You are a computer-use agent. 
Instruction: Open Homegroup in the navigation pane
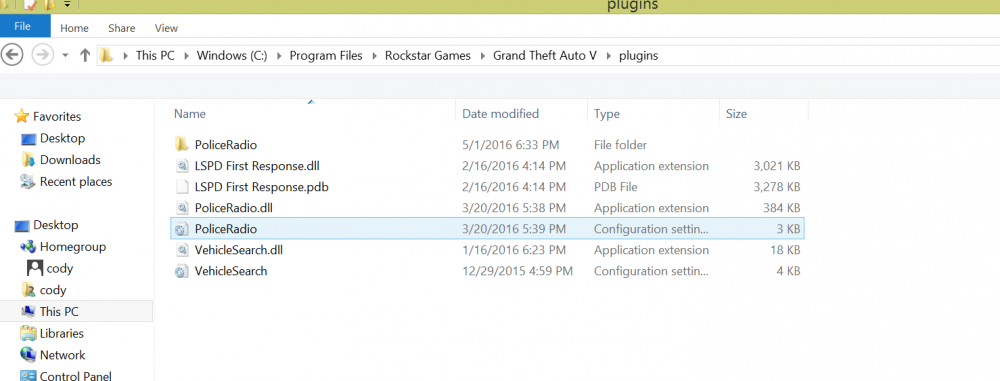tap(73, 246)
